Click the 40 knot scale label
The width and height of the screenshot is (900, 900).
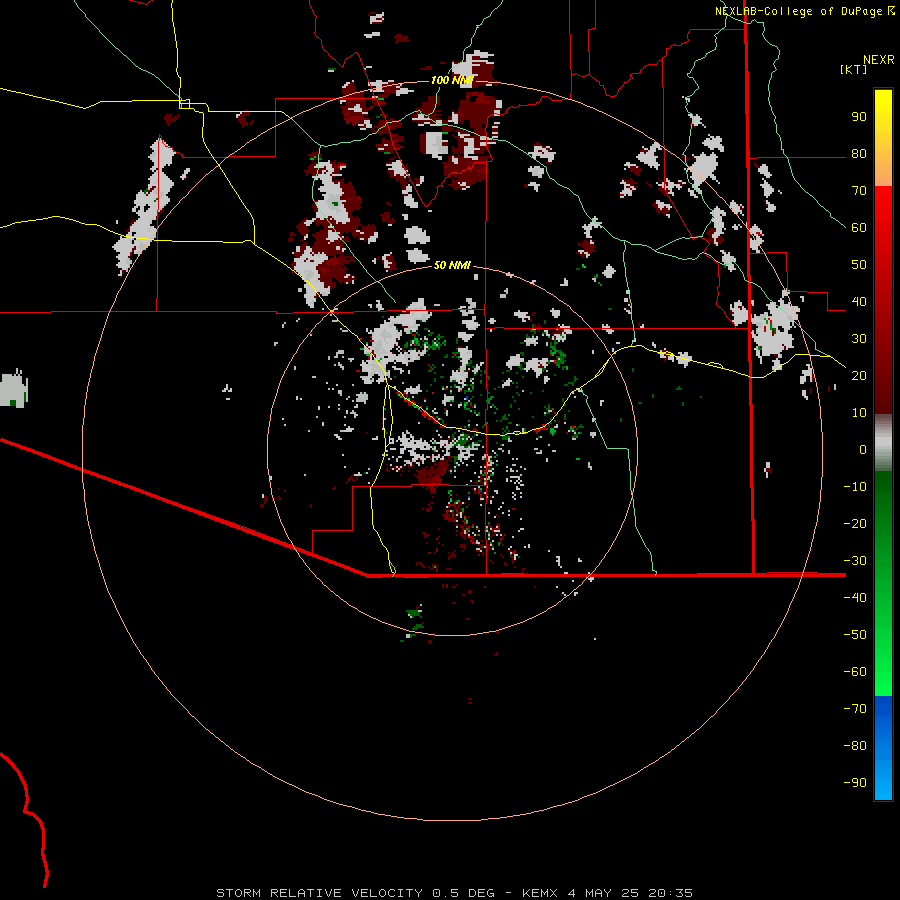tap(859, 301)
